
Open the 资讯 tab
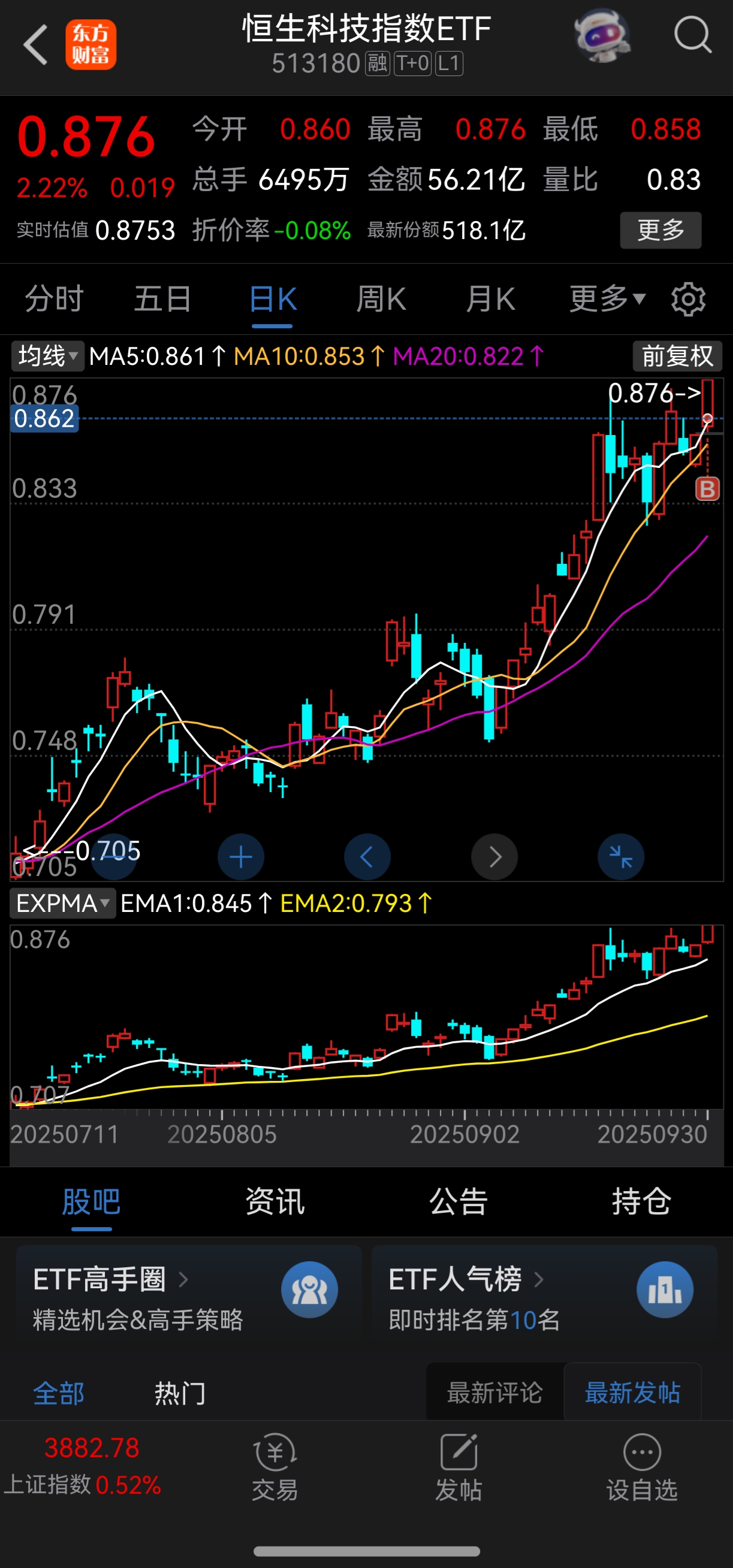pos(275,1201)
